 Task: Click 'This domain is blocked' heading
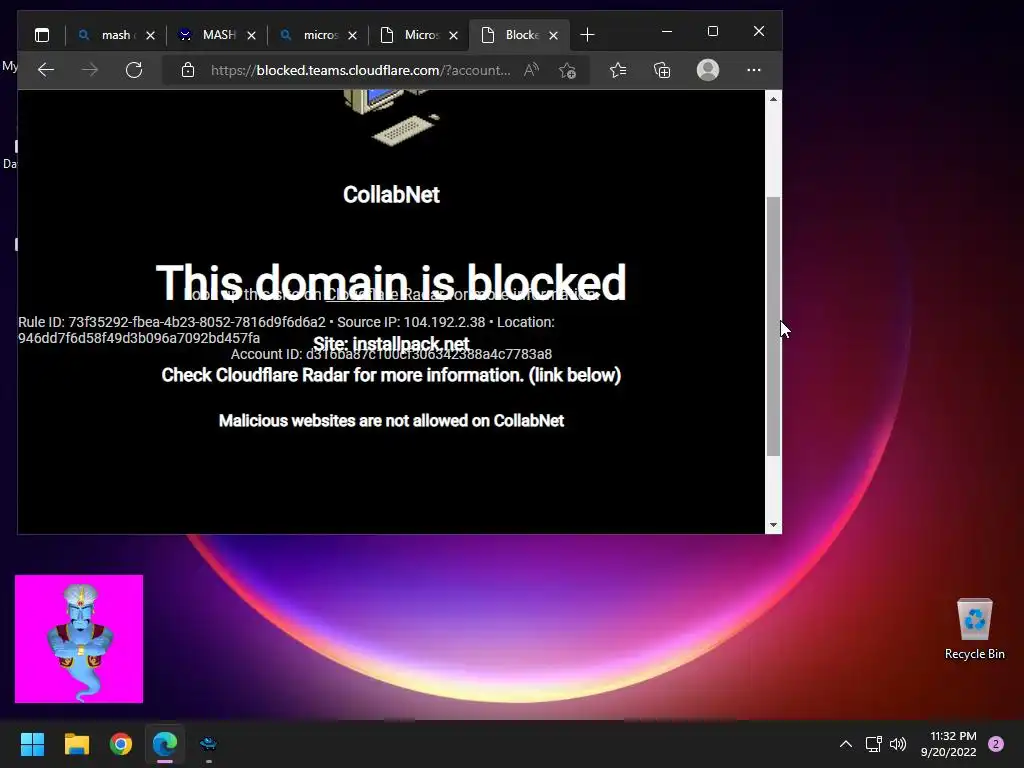coord(391,282)
